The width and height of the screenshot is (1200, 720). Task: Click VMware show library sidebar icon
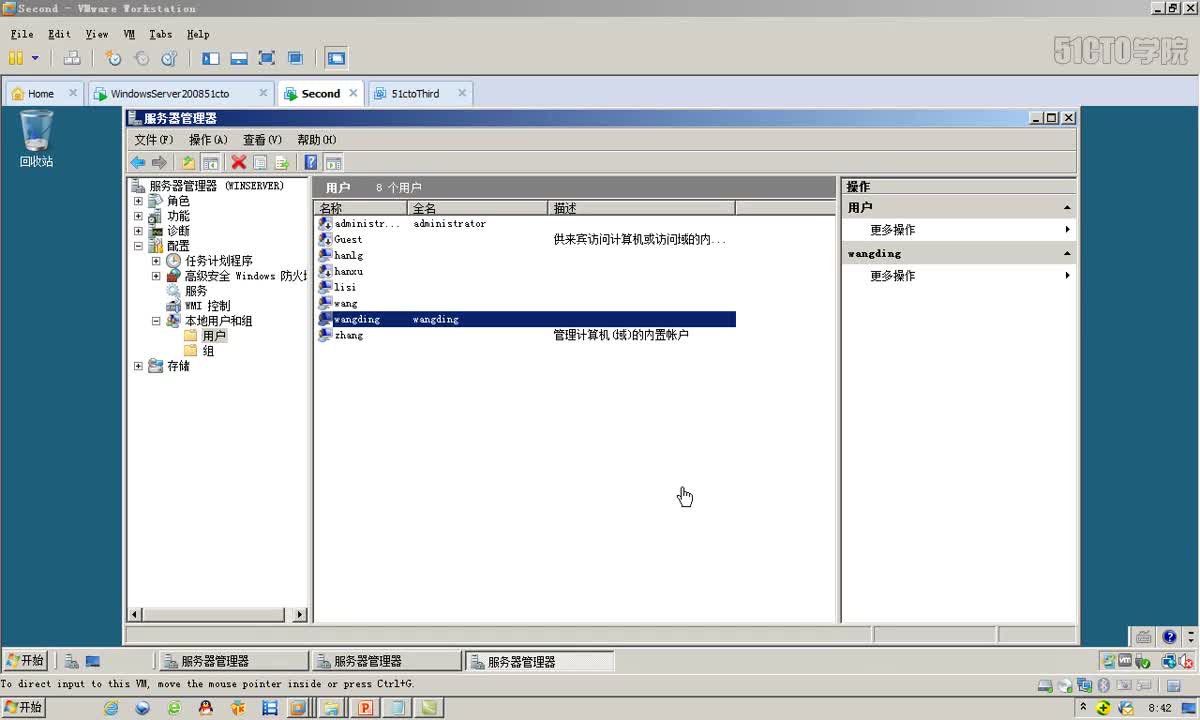tap(210, 59)
